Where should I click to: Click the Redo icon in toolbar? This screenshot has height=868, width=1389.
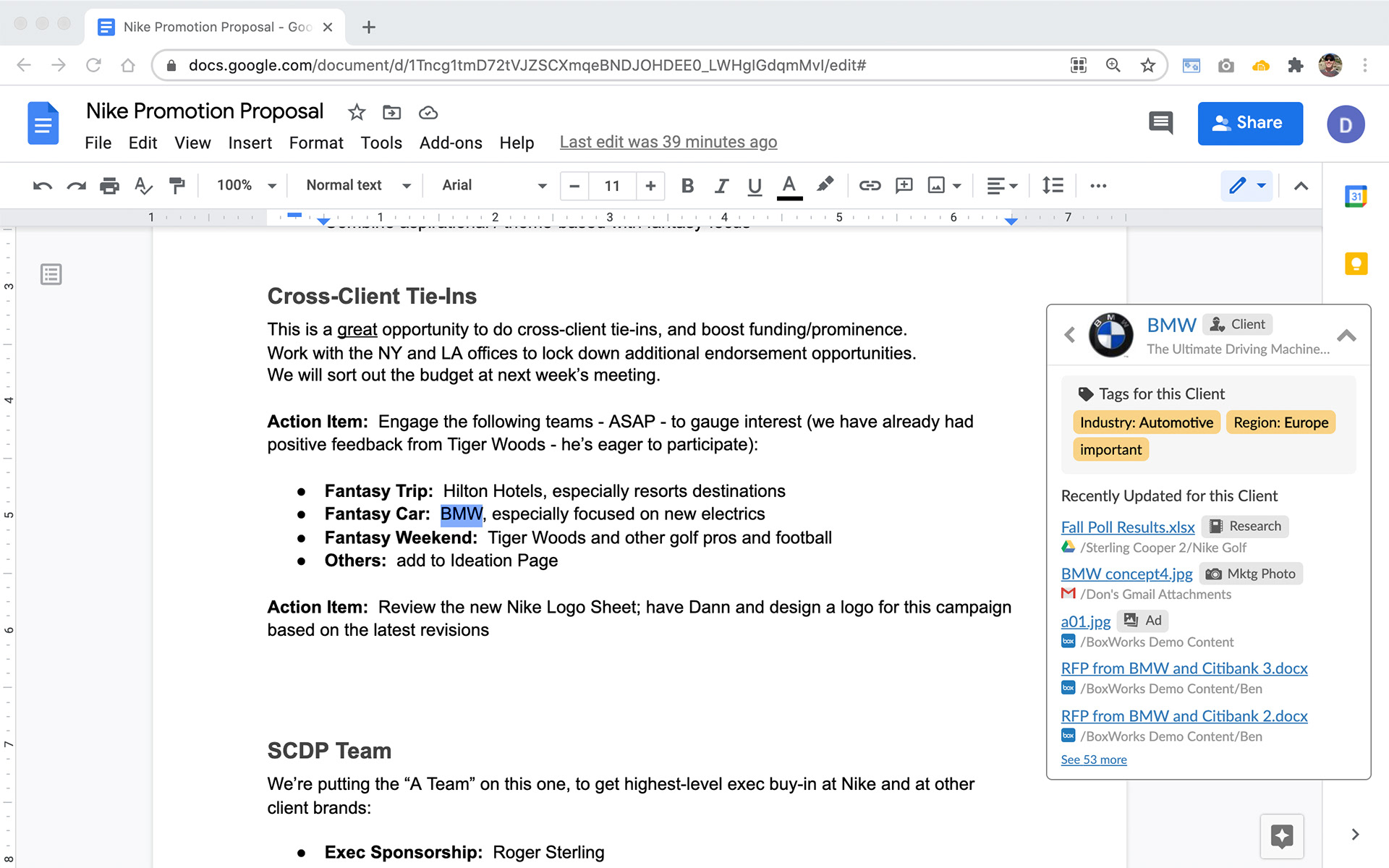pyautogui.click(x=76, y=186)
